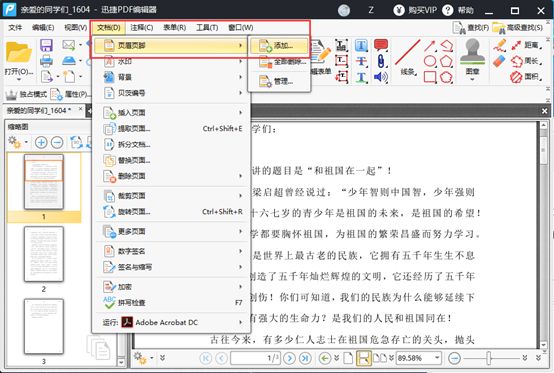Click the go to last page button
The image size is (554, 373).
305,358
